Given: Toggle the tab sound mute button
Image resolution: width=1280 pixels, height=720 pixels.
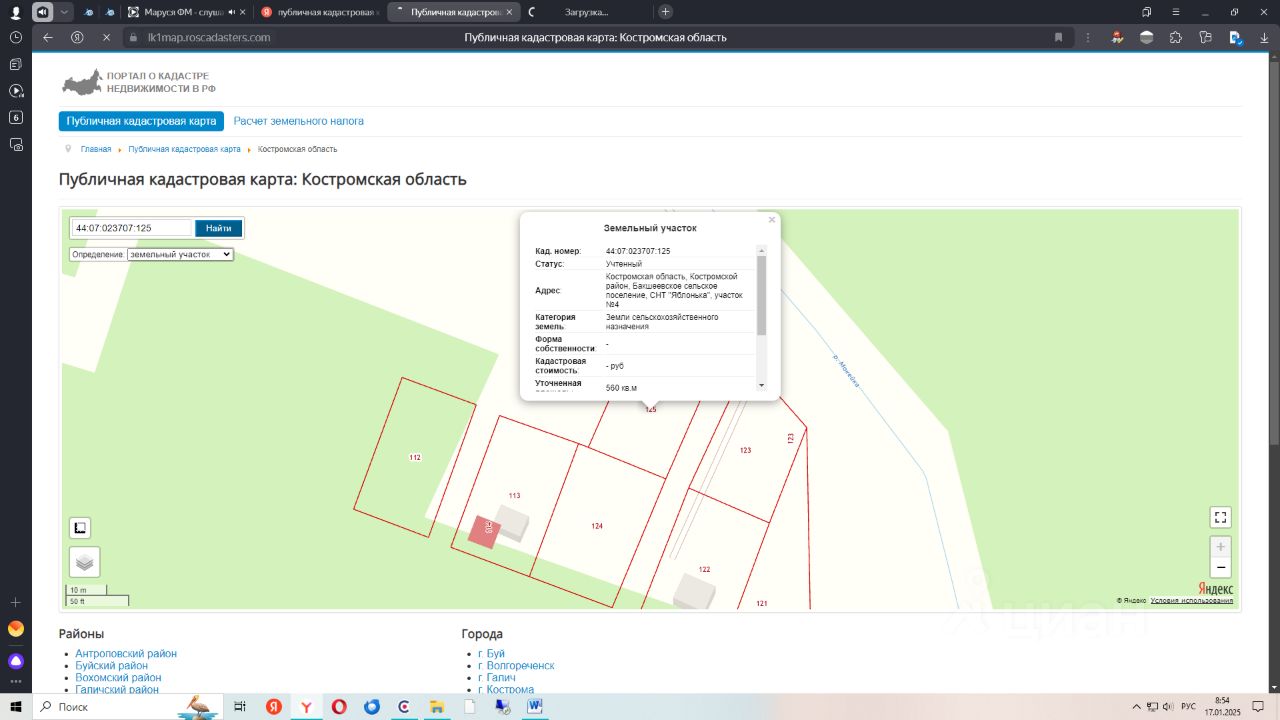Looking at the screenshot, I should click(43, 12).
